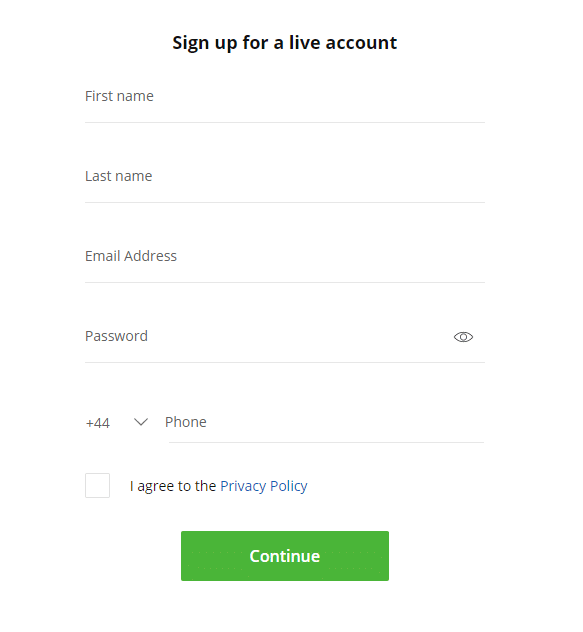Viewport: 583px width, 632px height.
Task: Click the Last name placeholder label
Action: coord(119,176)
